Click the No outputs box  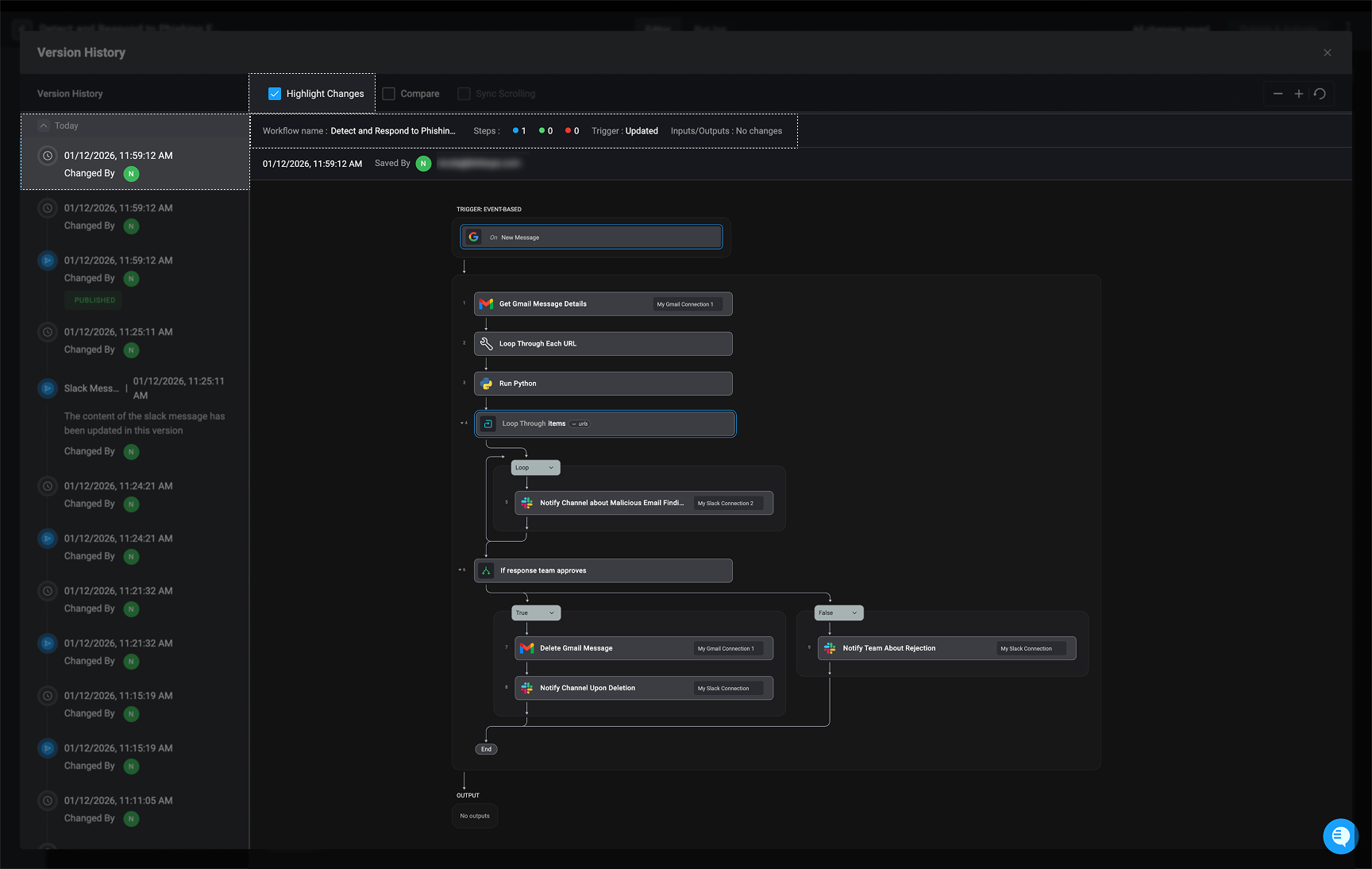(x=475, y=816)
